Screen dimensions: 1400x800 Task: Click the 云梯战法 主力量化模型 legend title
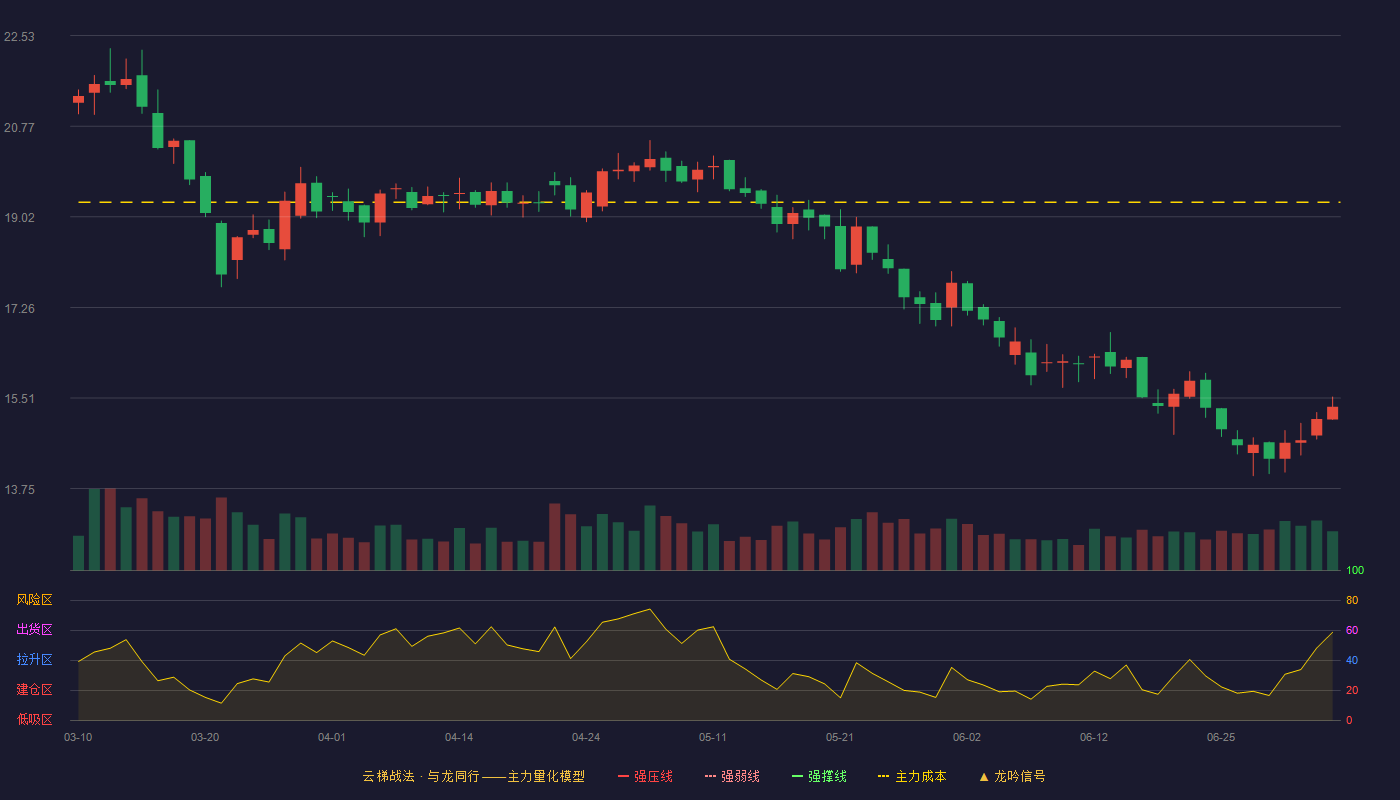473,776
